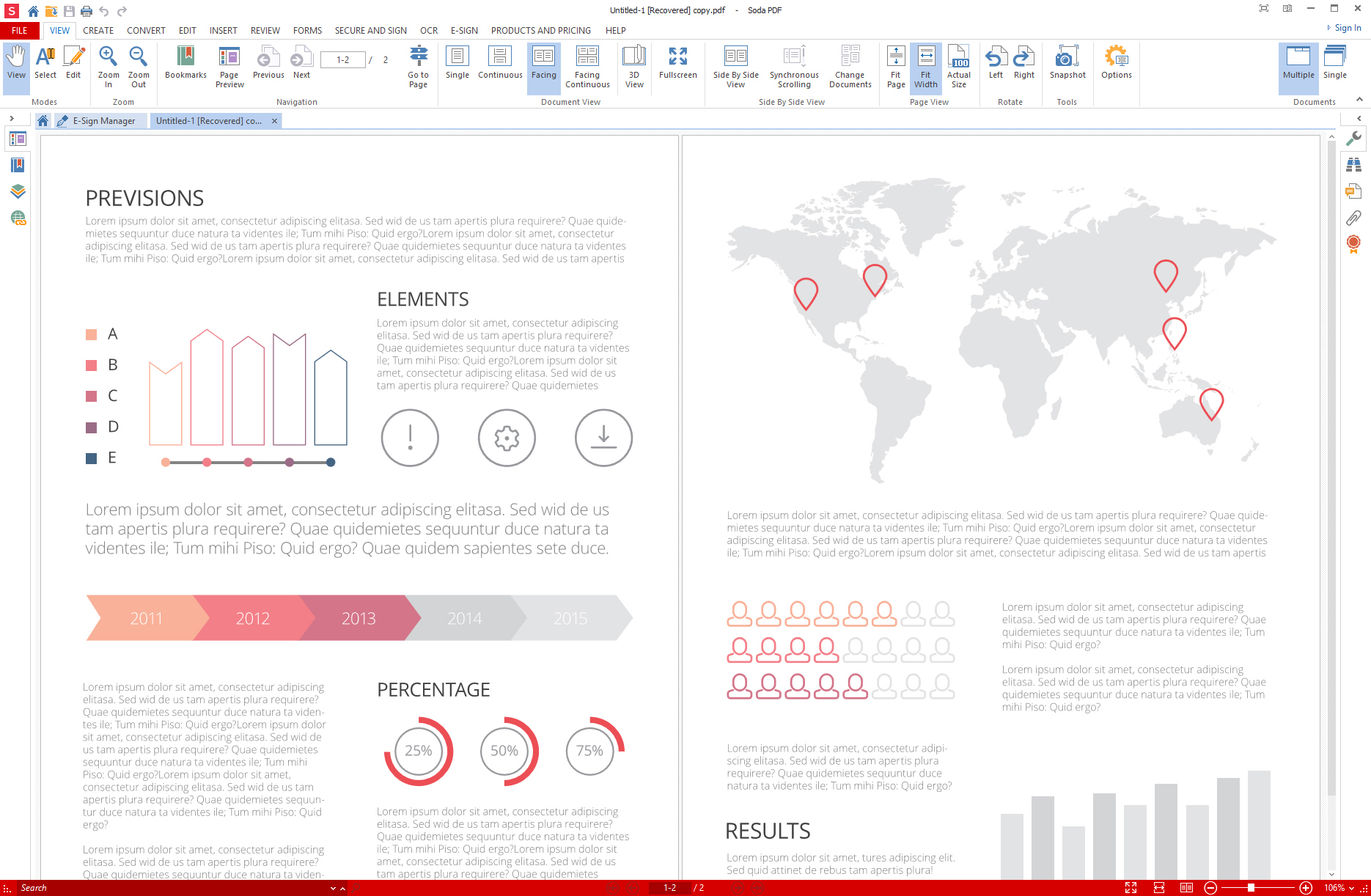
Task: Open the Bookmarks panel from the left sidebar
Action: [16, 166]
